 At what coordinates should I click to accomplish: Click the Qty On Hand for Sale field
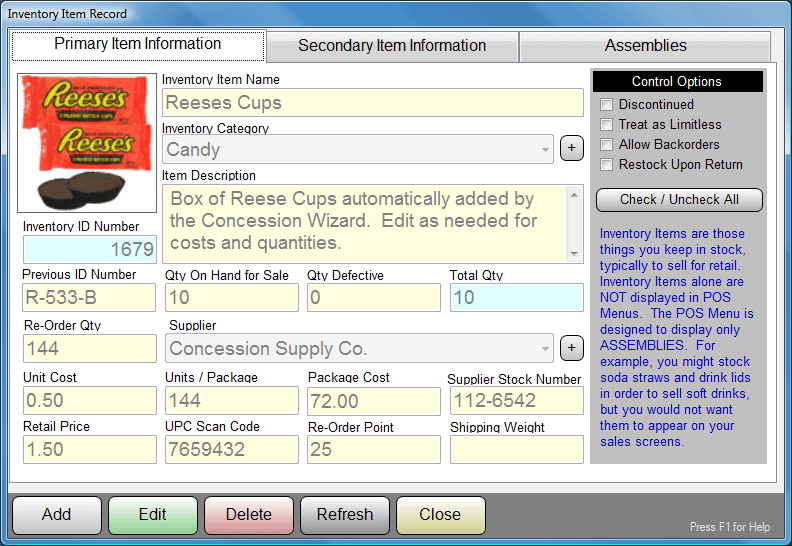point(232,297)
